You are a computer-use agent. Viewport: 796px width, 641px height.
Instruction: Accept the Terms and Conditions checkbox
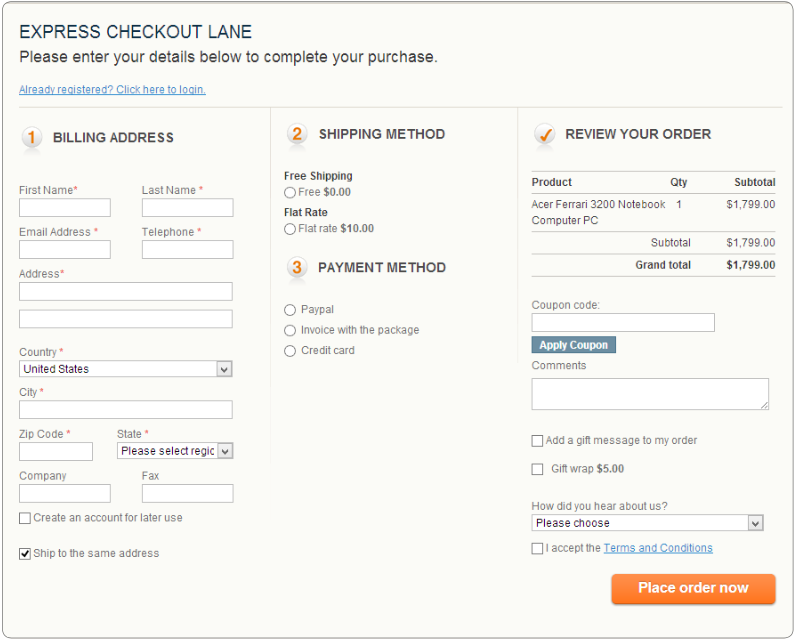point(537,549)
